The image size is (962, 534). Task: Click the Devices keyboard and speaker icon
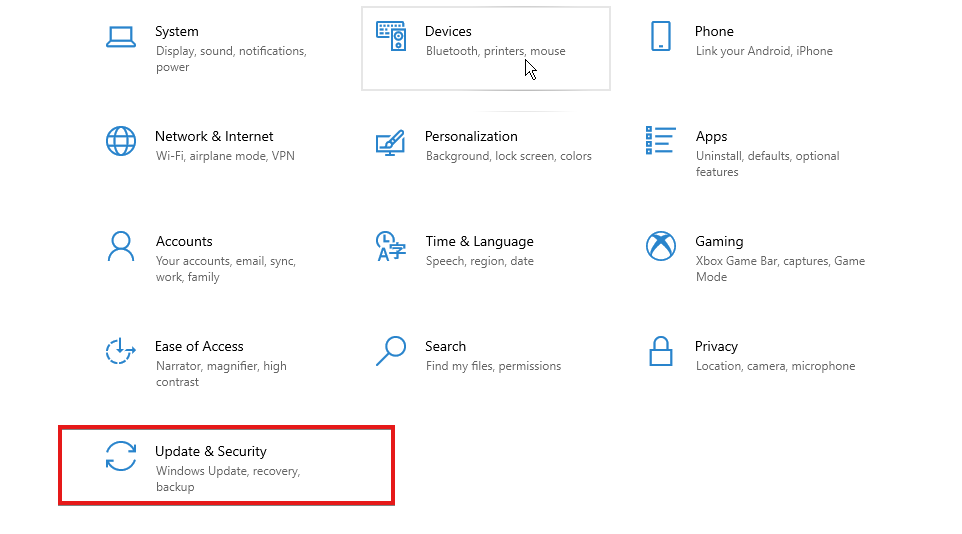(x=391, y=36)
